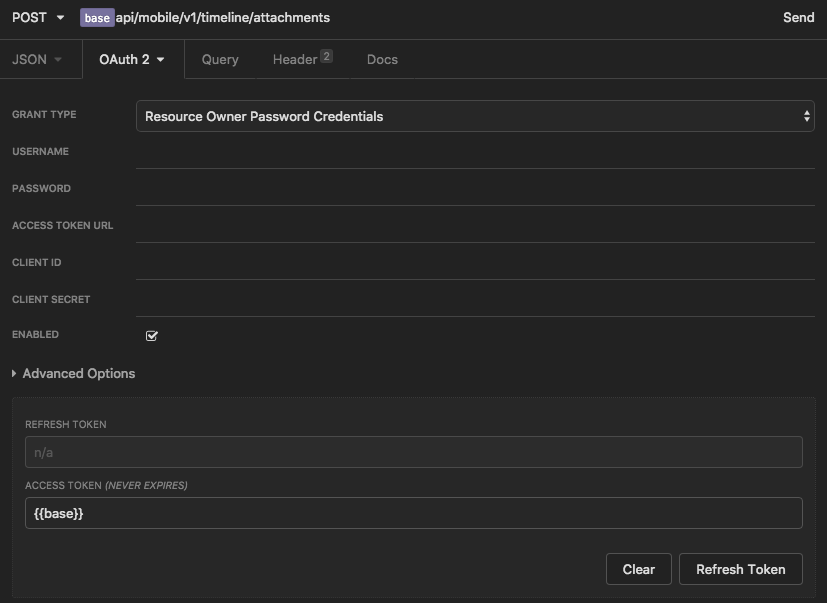The image size is (827, 603).
Task: Disable the OAuth 2 Enabled checkbox
Action: point(151,335)
